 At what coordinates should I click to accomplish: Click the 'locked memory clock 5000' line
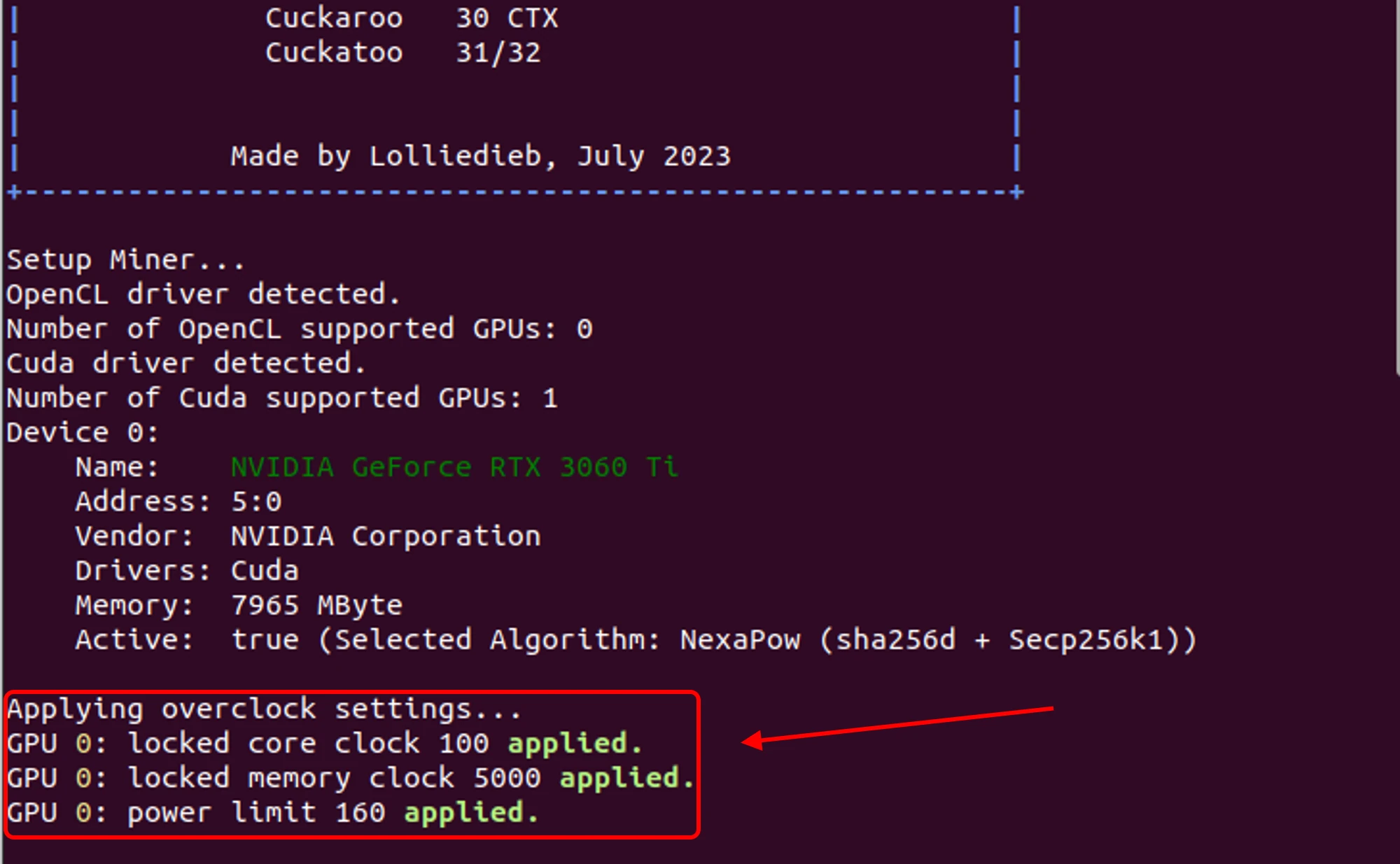(334, 778)
